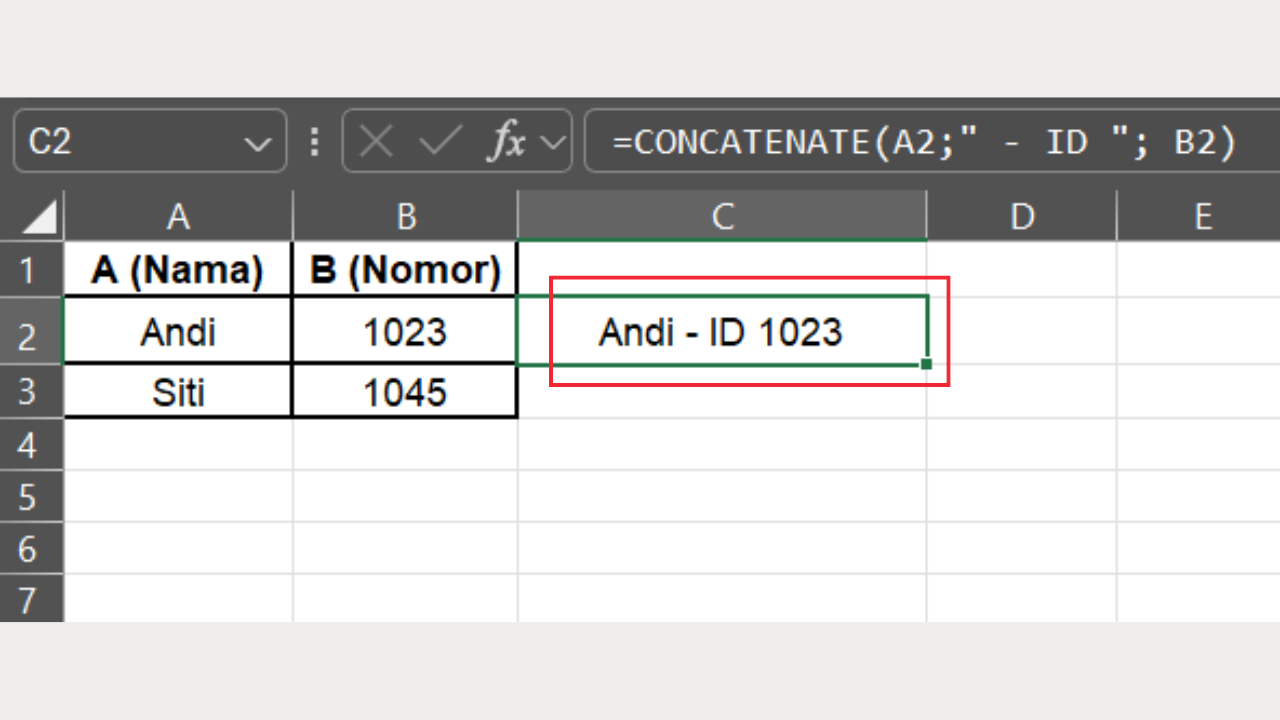This screenshot has width=1280, height=720.
Task: Select column header C
Action: pyautogui.click(x=722, y=215)
